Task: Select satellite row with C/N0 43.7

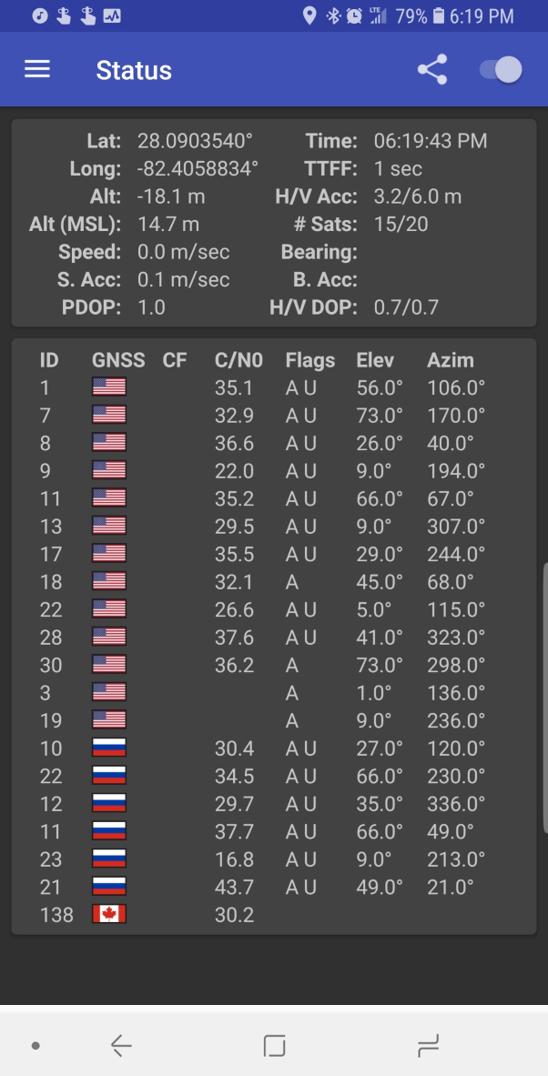Action: (x=274, y=887)
